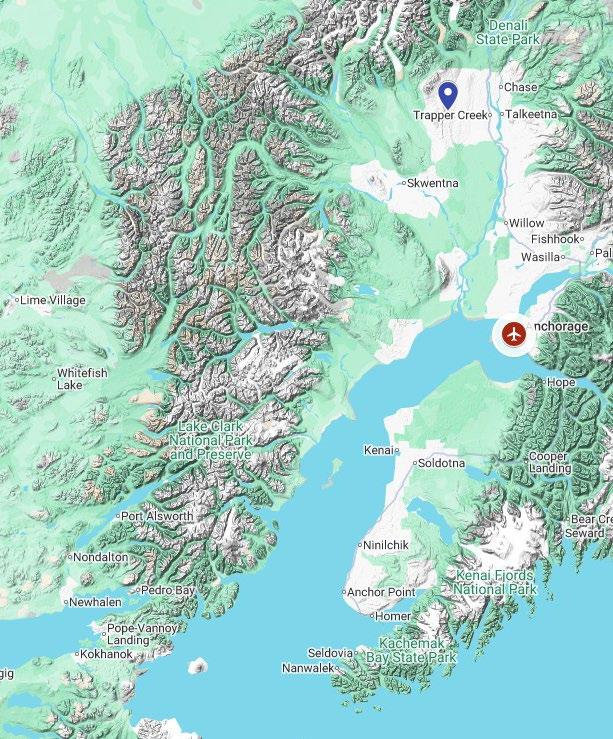Select the Wasilla city label

point(540,257)
